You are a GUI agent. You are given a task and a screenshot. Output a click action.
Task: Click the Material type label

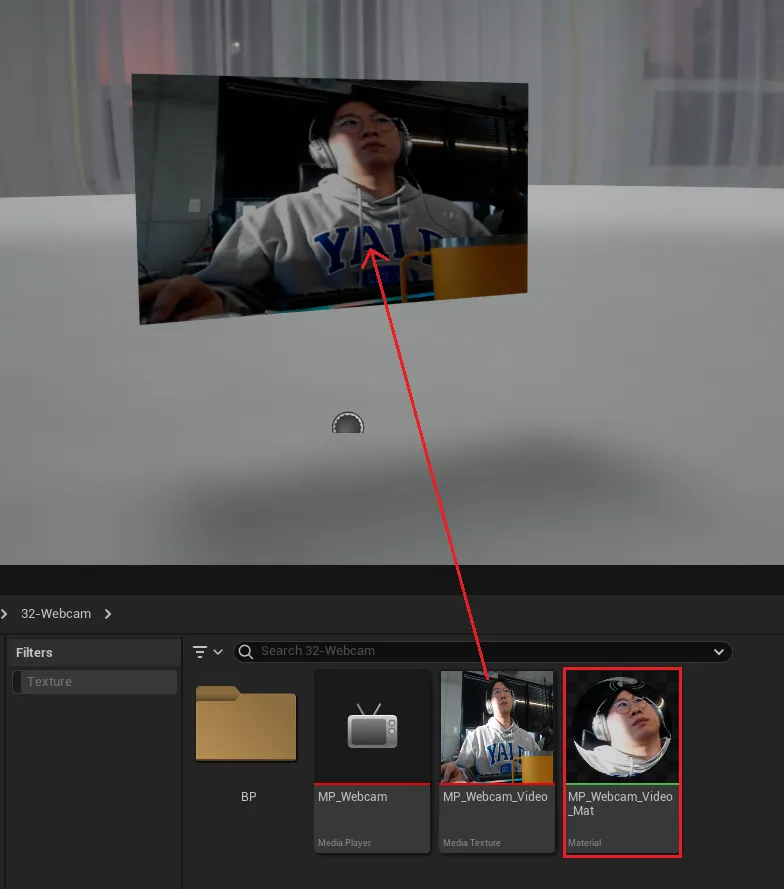[584, 843]
